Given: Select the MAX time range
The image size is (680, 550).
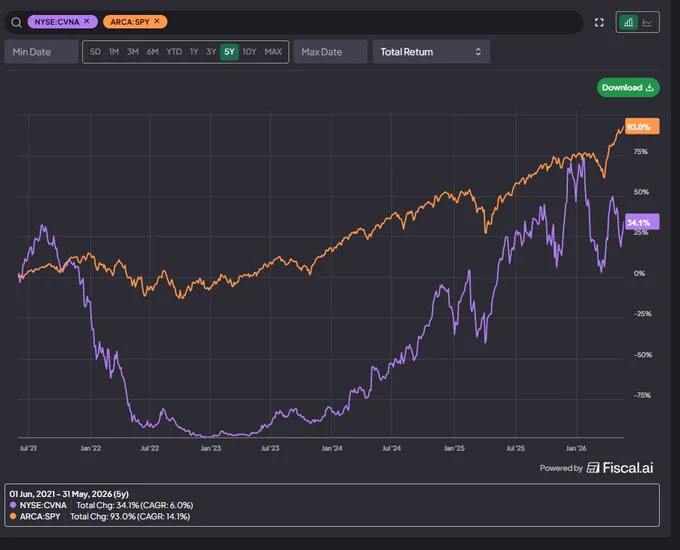Looking at the screenshot, I should tap(273, 52).
